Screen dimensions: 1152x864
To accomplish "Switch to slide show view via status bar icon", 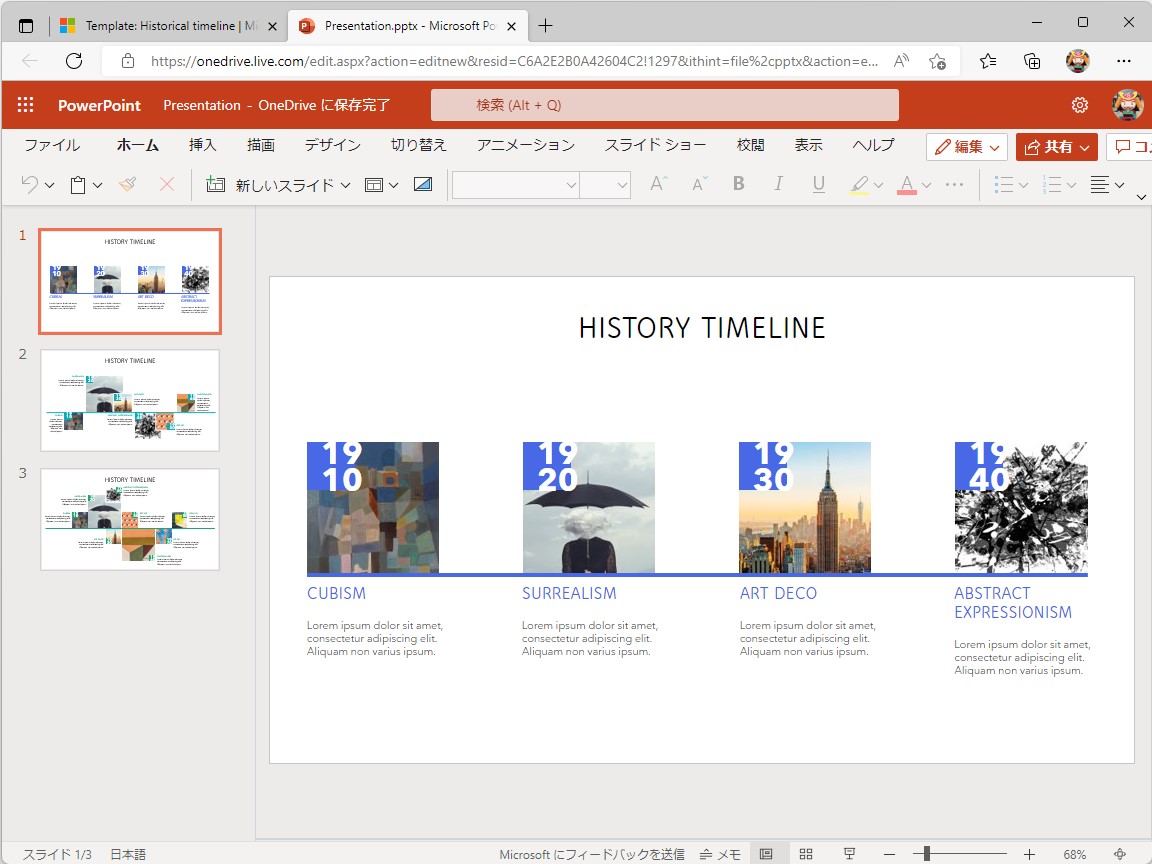I will 846,854.
